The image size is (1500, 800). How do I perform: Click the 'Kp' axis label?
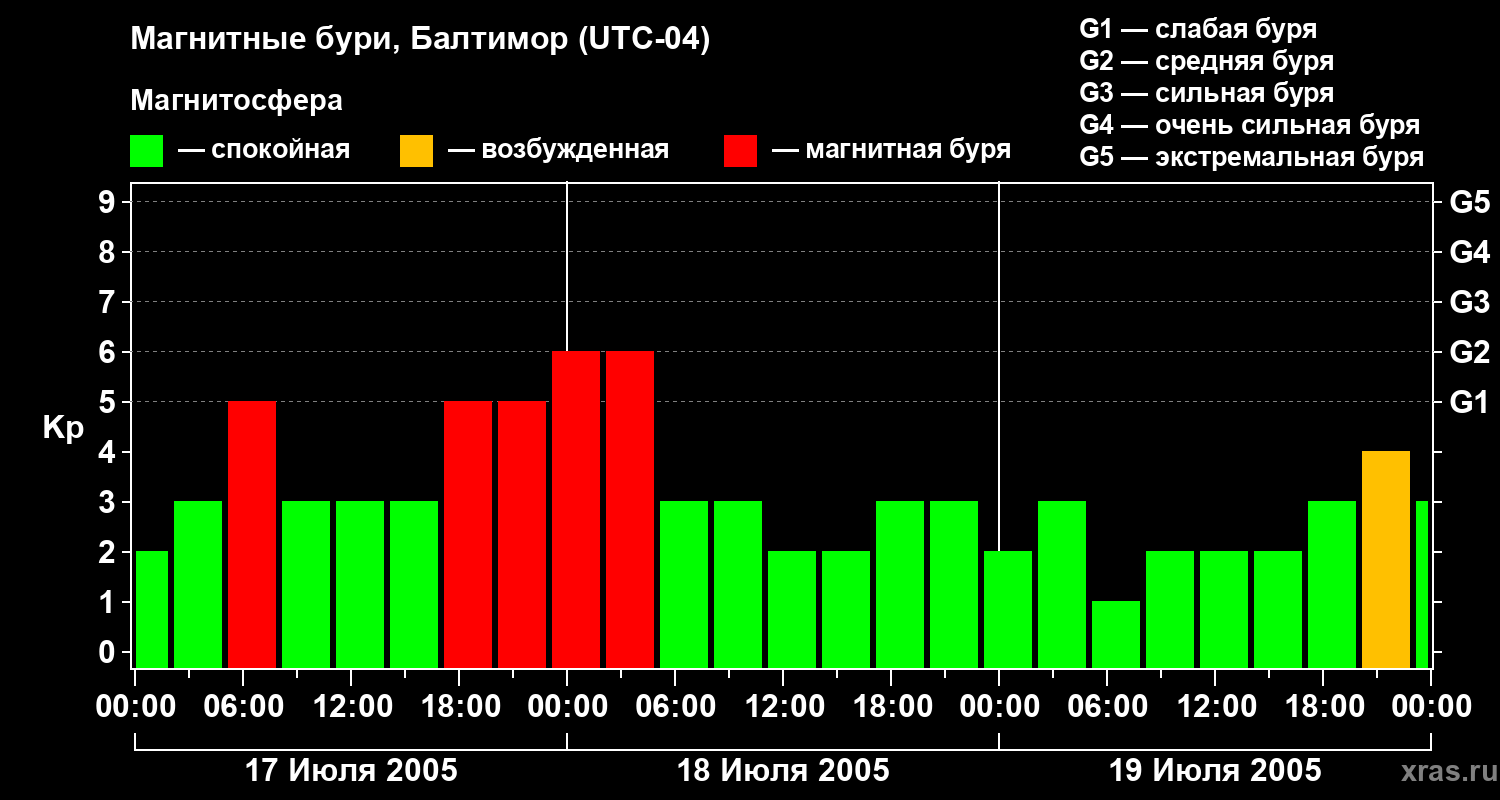pyautogui.click(x=62, y=428)
